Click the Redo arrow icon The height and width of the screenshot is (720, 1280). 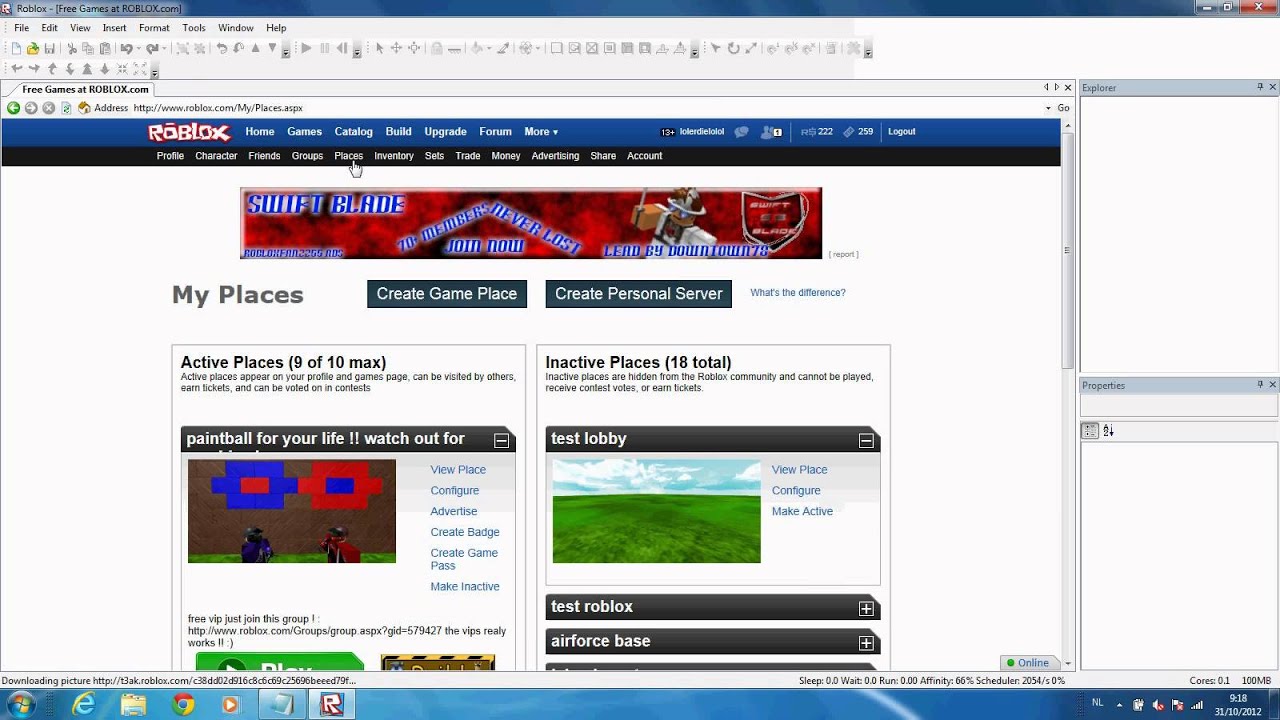[152, 48]
